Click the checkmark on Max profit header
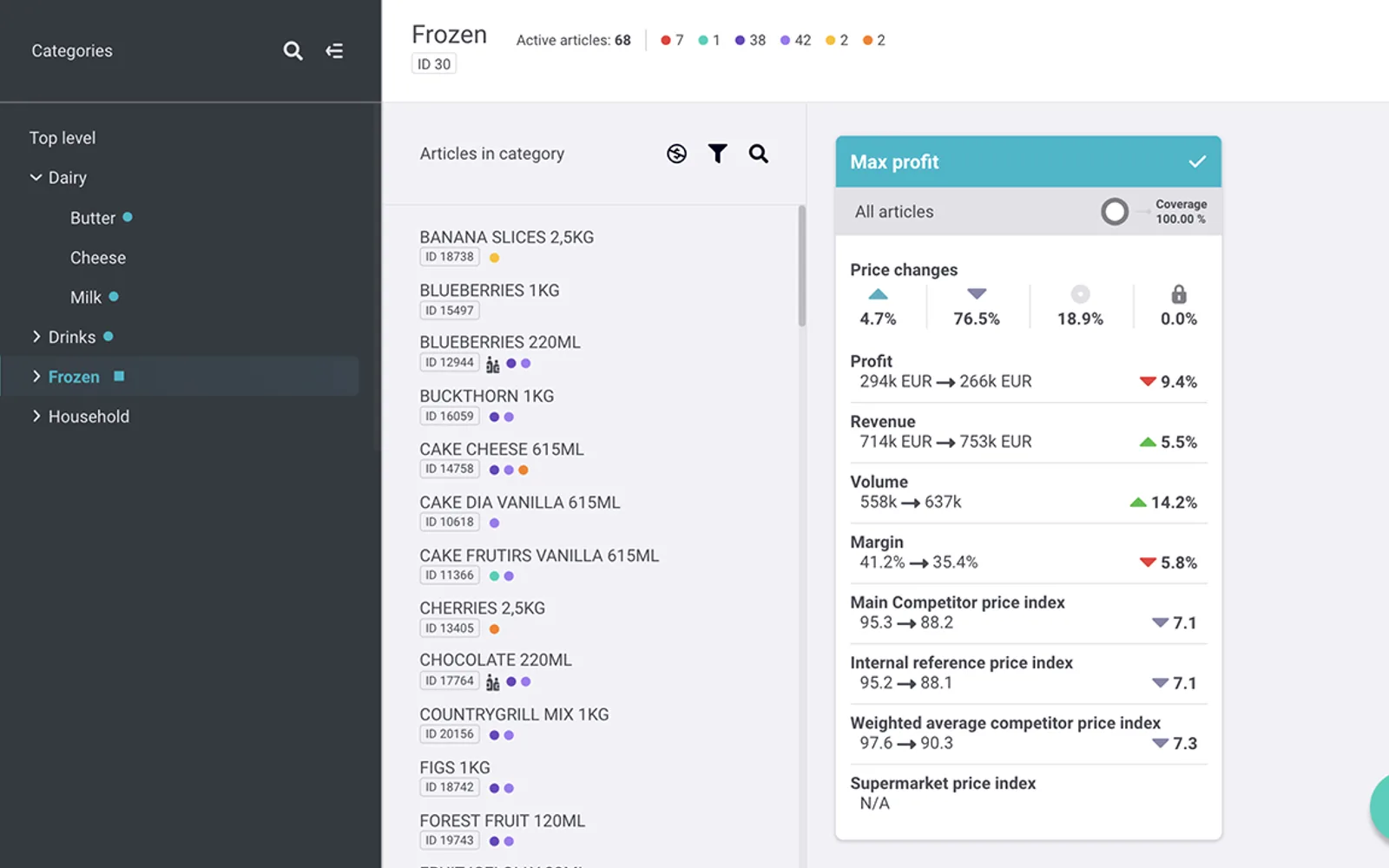 [1197, 161]
